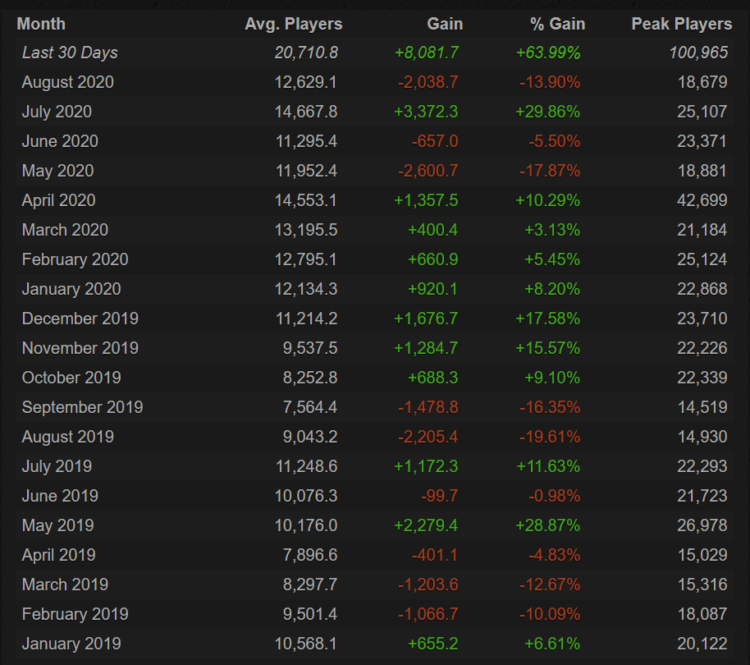Screen dimensions: 750x665
Task: Click the 42,699 peak players value
Action: pyautogui.click(x=702, y=200)
